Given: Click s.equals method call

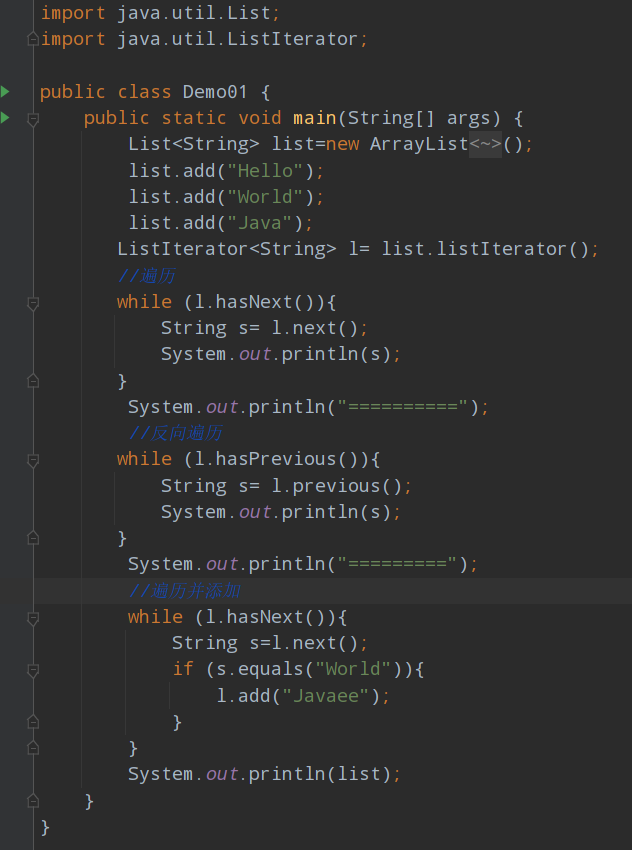Looking at the screenshot, I should tap(260, 669).
